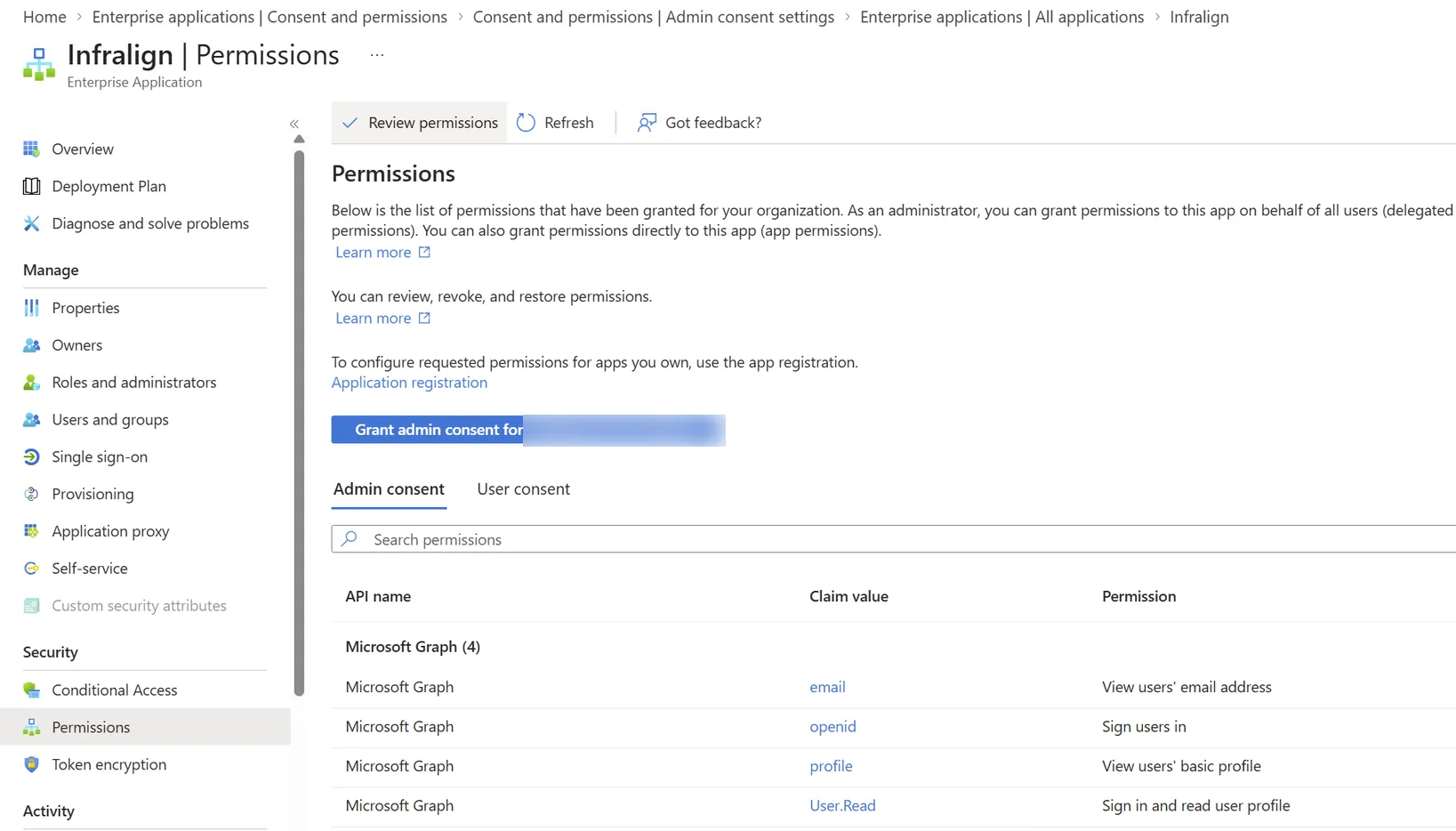1456x831 pixels.
Task: Click the User.Read claim value link
Action: coord(842,805)
